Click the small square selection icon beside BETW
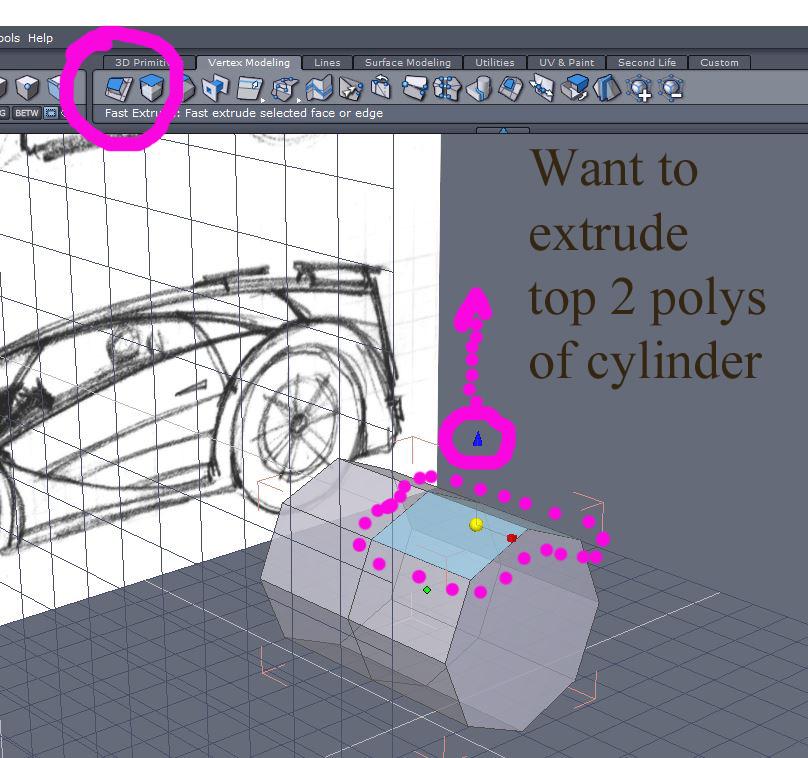This screenshot has width=808, height=758. click(50, 113)
